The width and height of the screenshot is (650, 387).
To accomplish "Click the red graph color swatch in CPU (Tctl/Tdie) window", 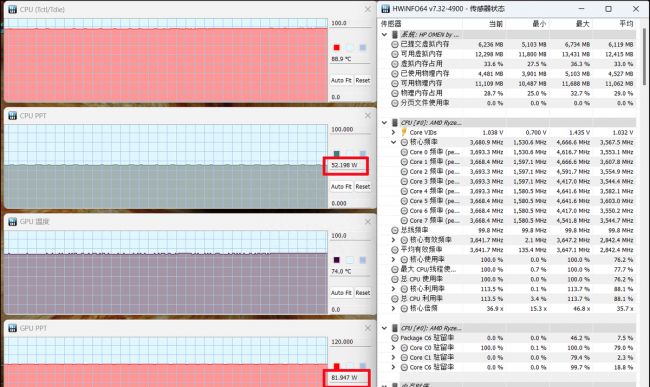I will point(337,48).
